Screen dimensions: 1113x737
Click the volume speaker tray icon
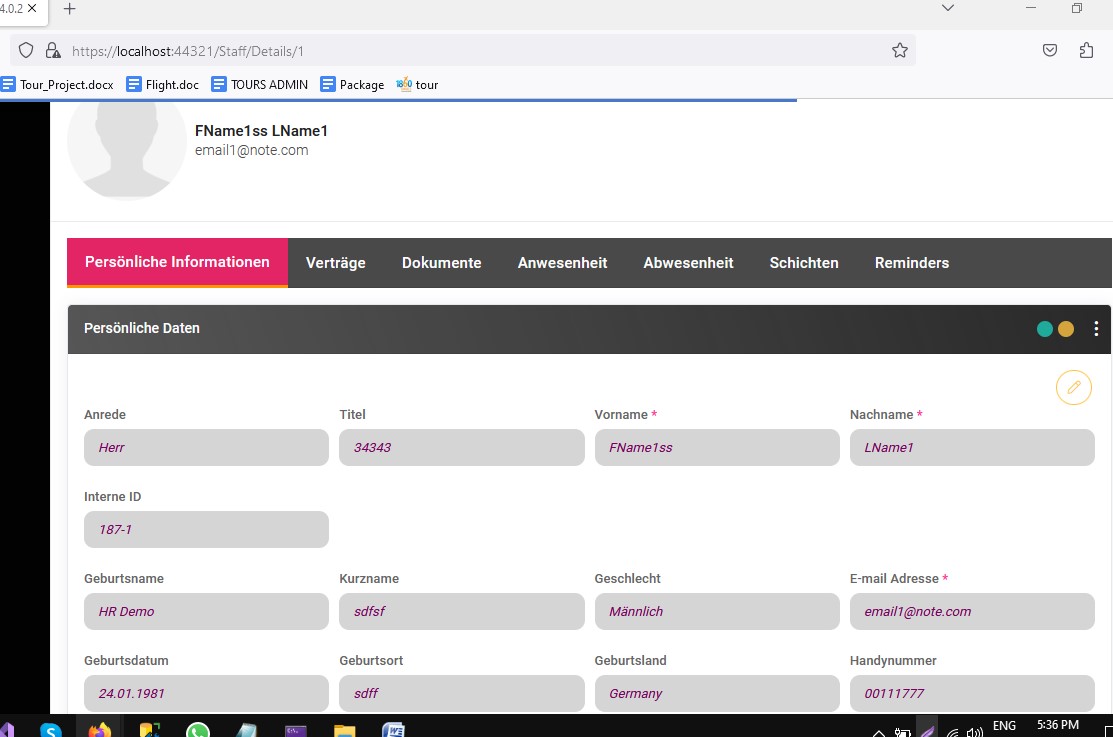pos(975,732)
